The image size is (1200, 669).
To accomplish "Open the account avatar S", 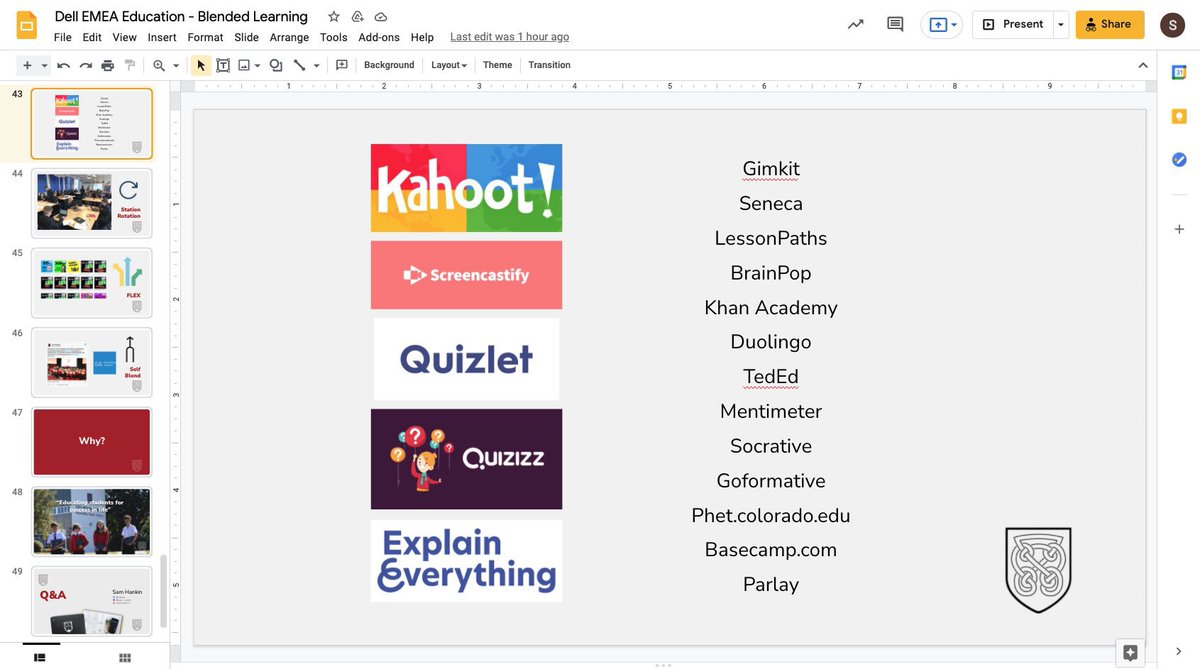I will (1172, 24).
